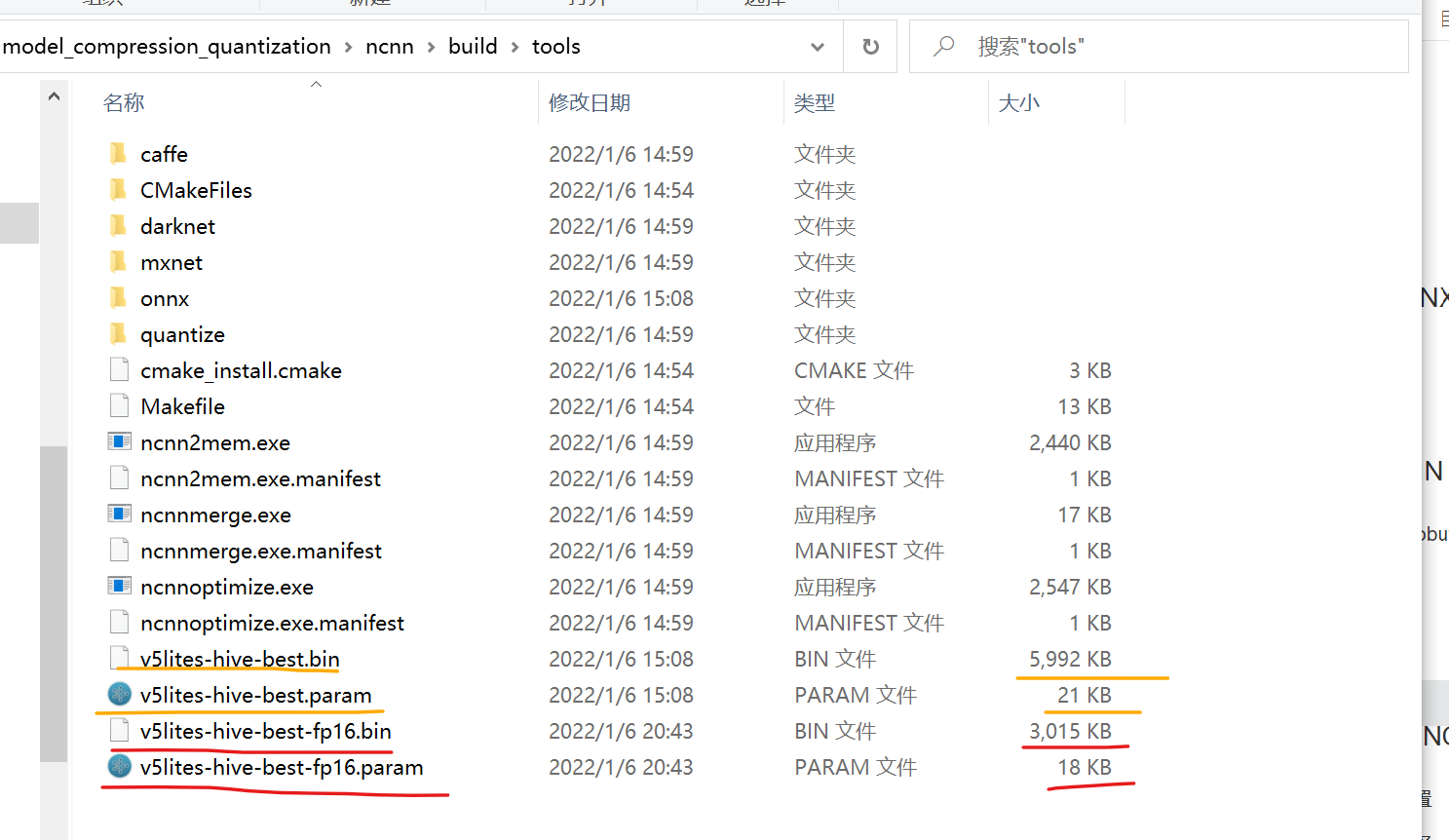
Task: Sort by the 修改日期 column header
Action: click(x=590, y=102)
